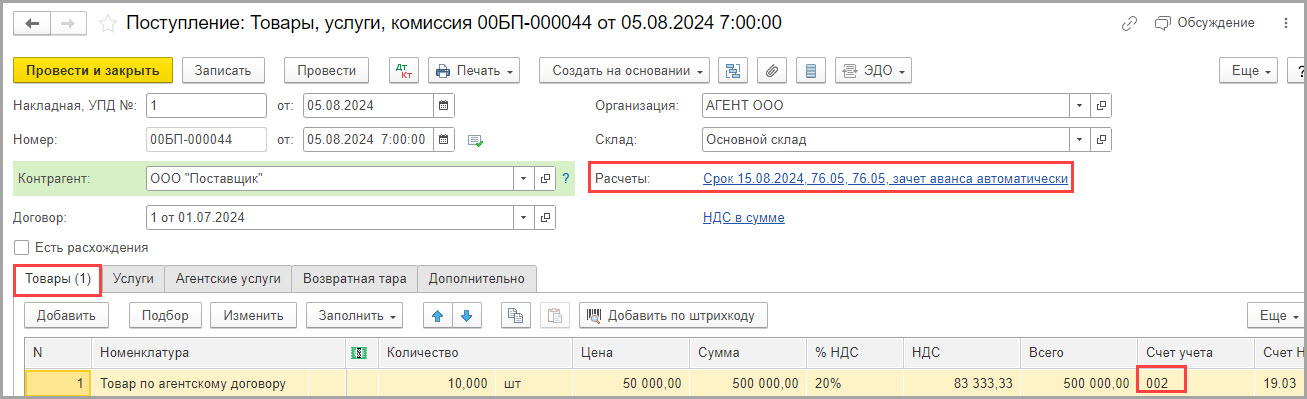
Task: Open attached files paperclip icon
Action: (x=772, y=71)
